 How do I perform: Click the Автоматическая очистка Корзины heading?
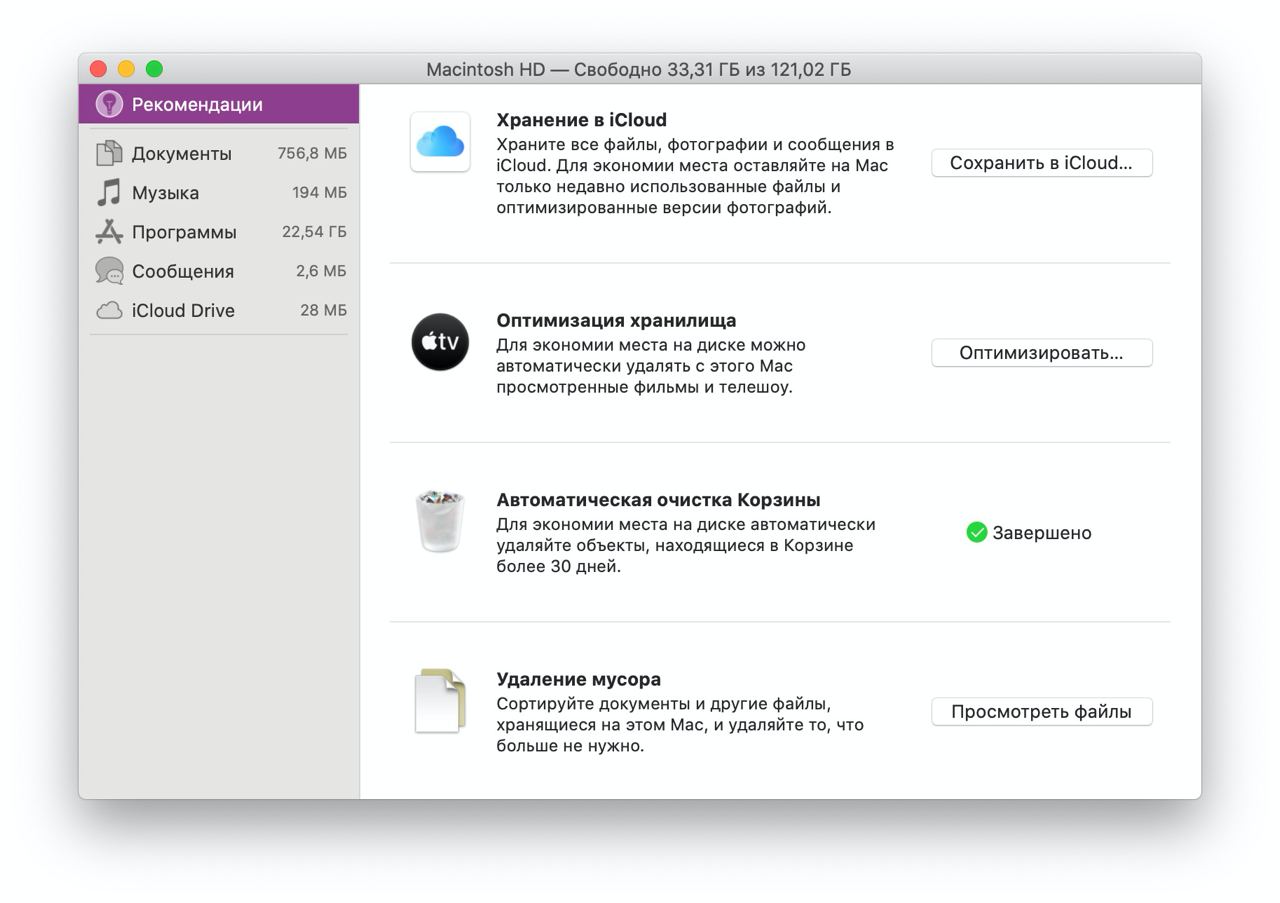coord(658,500)
